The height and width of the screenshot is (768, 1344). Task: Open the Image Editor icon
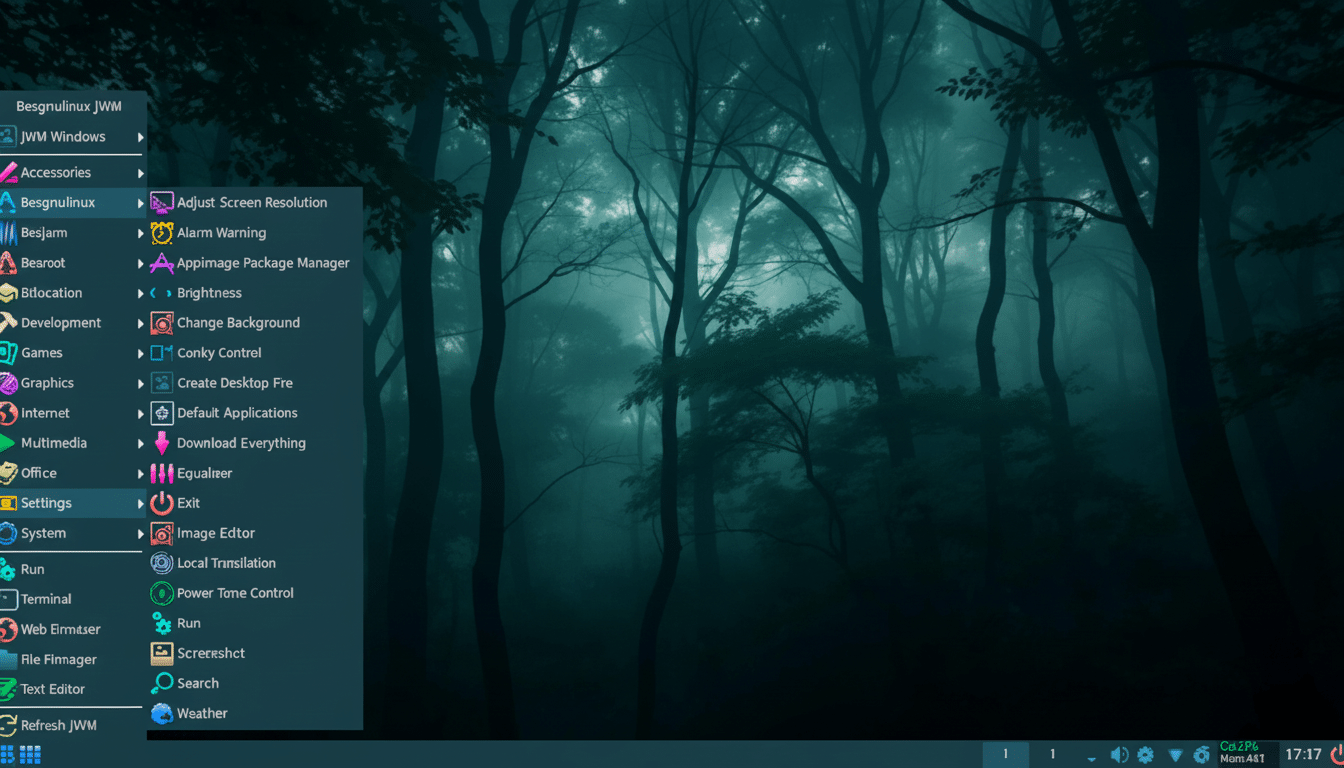(x=160, y=533)
